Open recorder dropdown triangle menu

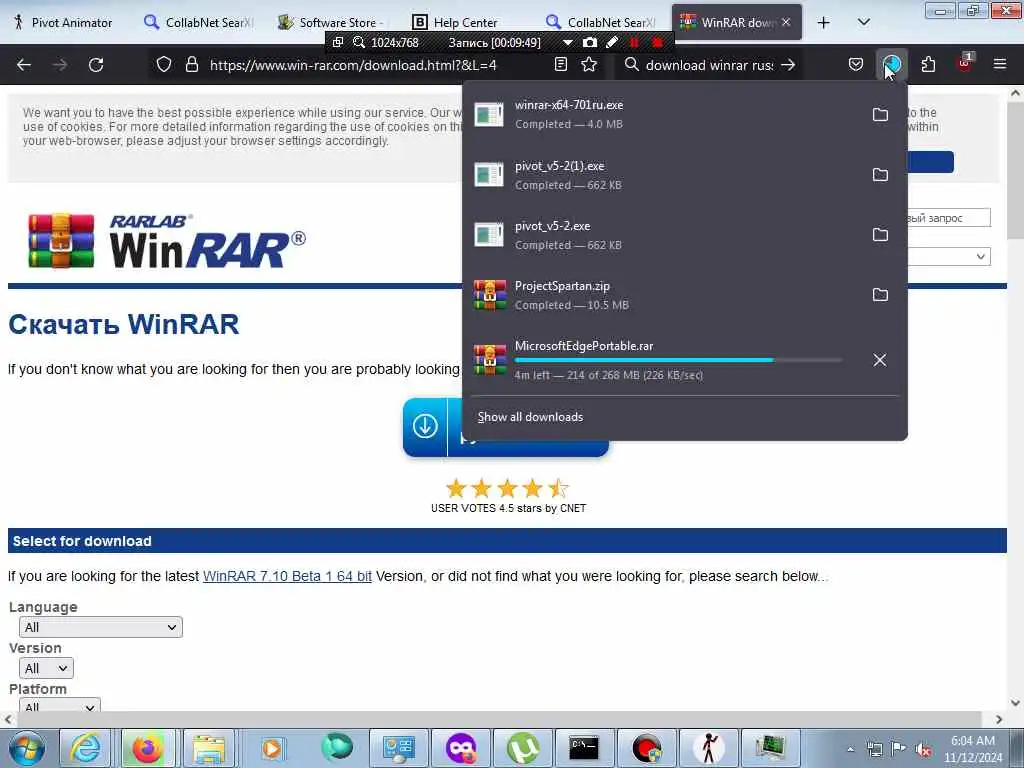tap(568, 42)
